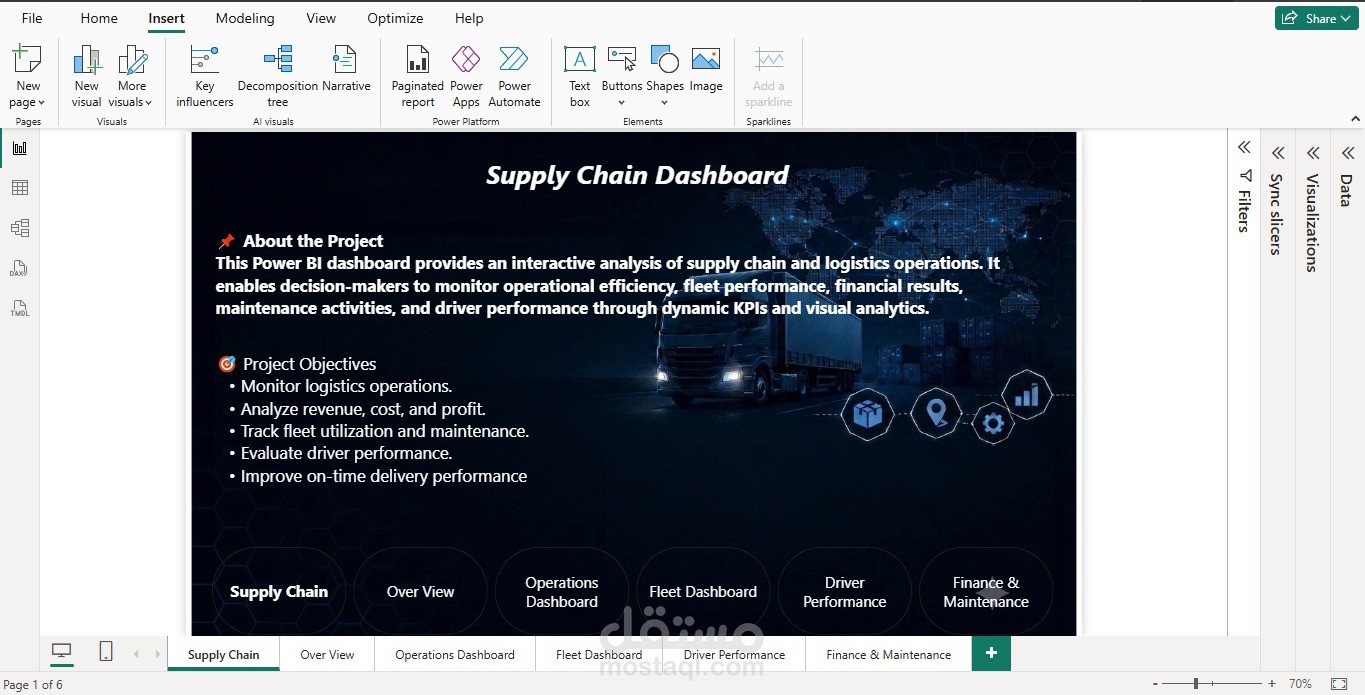This screenshot has width=1365, height=695.
Task: Click the Supply Chain Dashboard title
Action: click(637, 175)
